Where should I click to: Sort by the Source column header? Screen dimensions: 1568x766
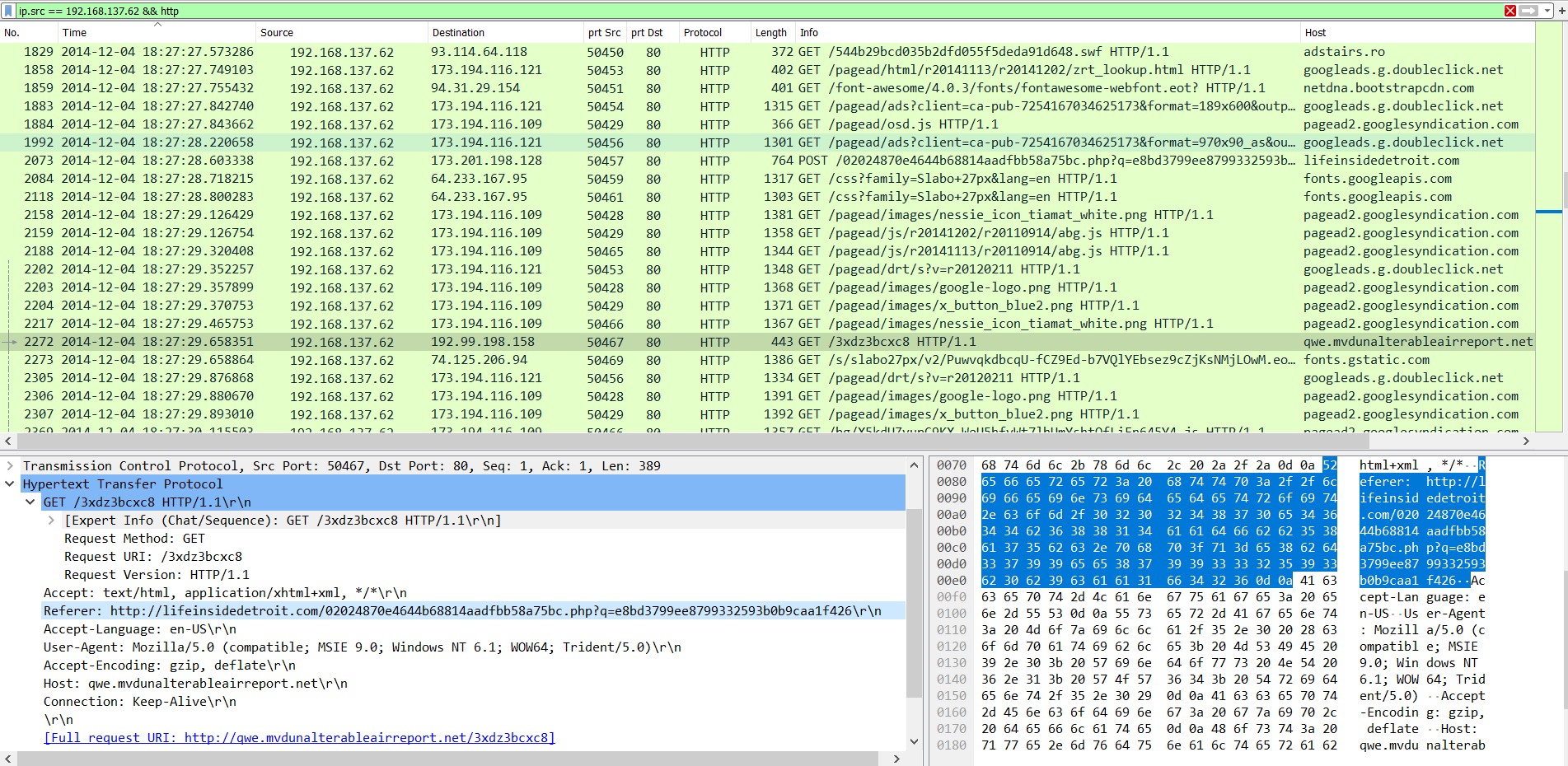click(342, 33)
